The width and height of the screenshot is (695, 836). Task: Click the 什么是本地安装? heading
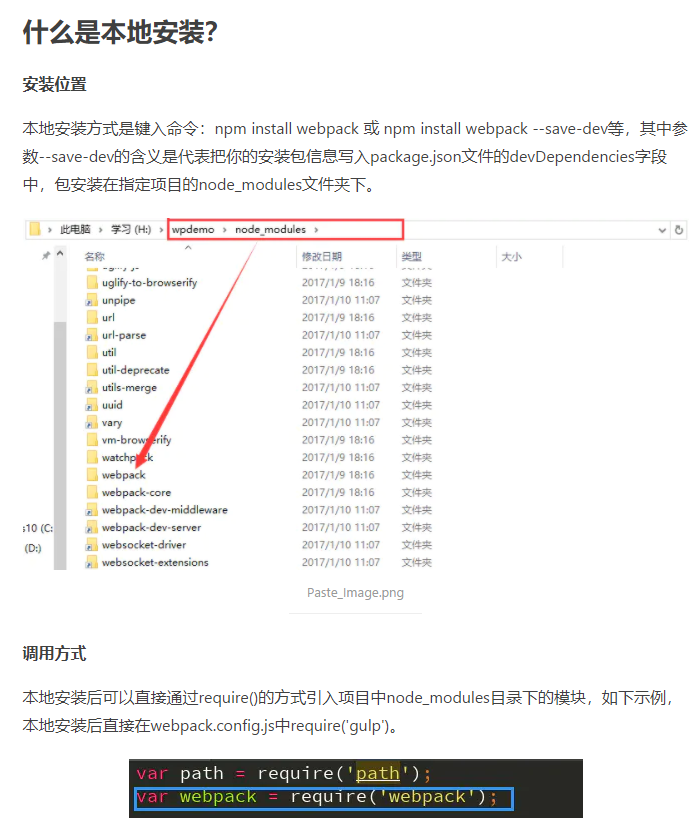[x=120, y=32]
